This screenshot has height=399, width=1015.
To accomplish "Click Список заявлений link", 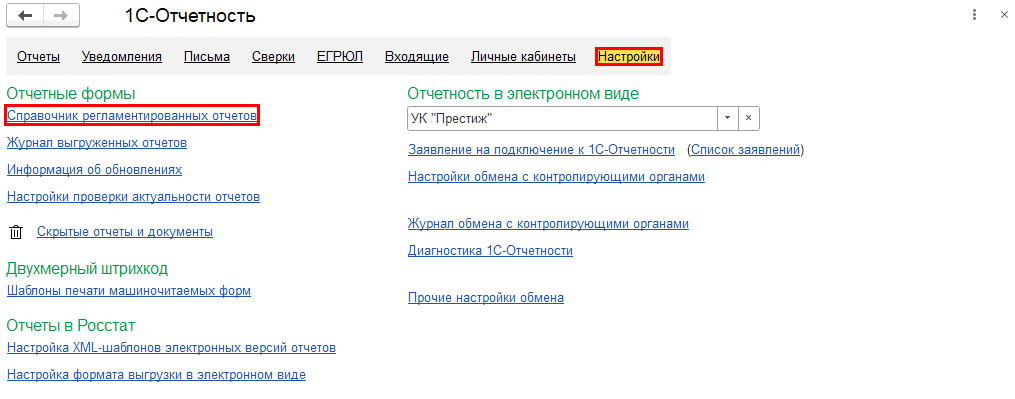I will pyautogui.click(x=745, y=150).
